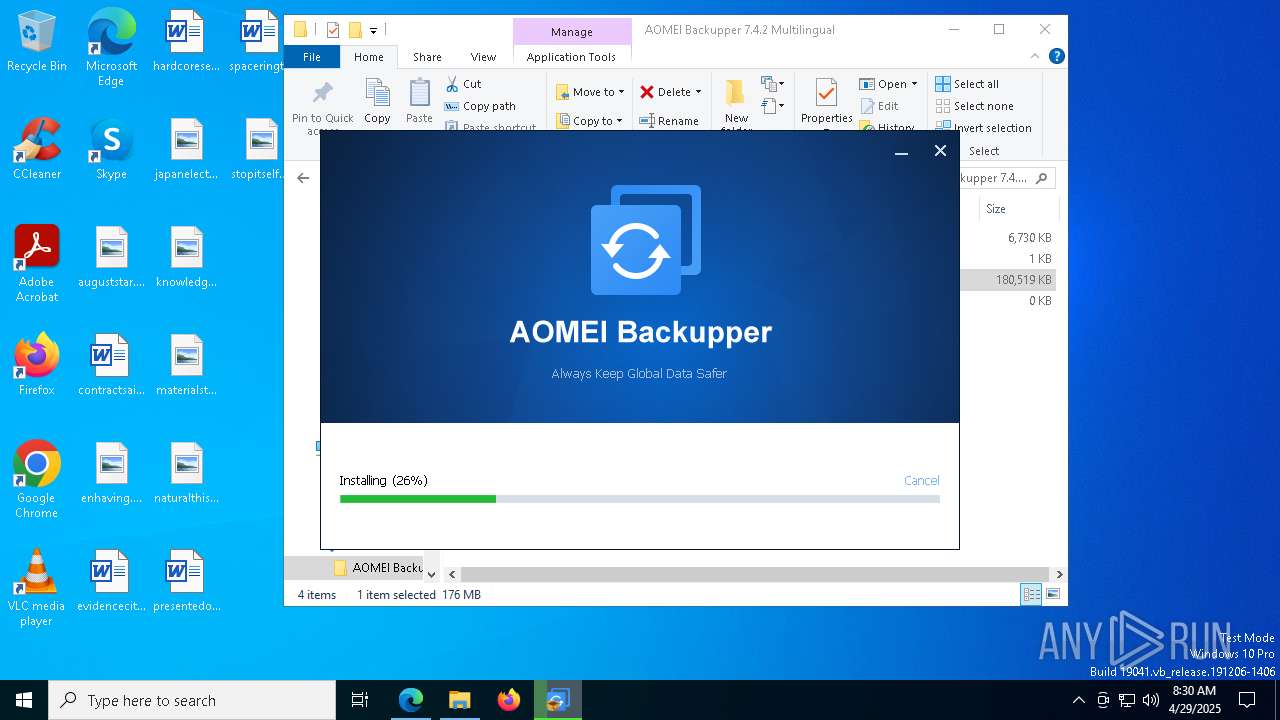This screenshot has width=1280, height=720.
Task: Minimize the AOMEI installer window
Action: (x=901, y=151)
